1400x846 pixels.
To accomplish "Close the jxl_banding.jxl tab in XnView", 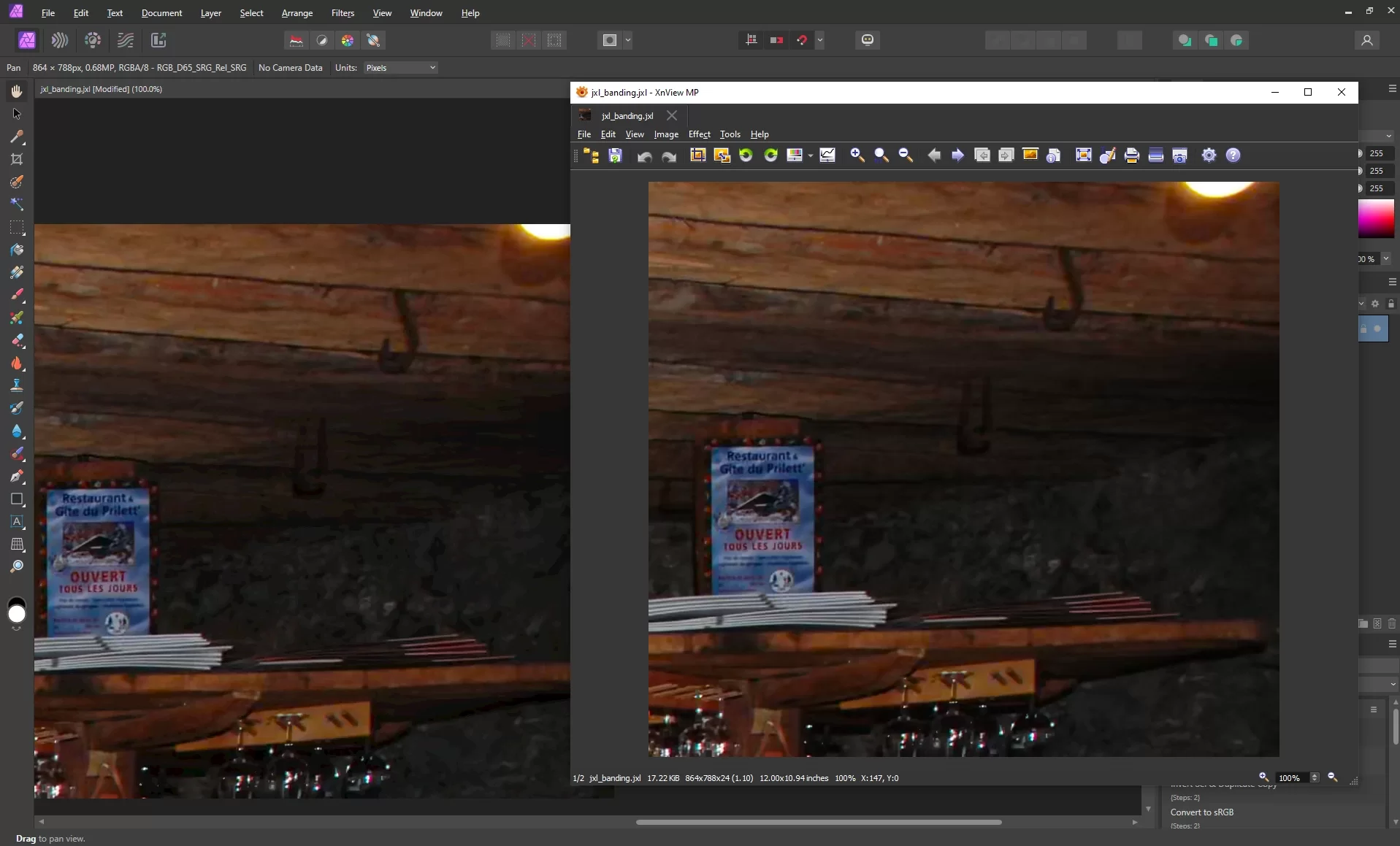I will [671, 116].
